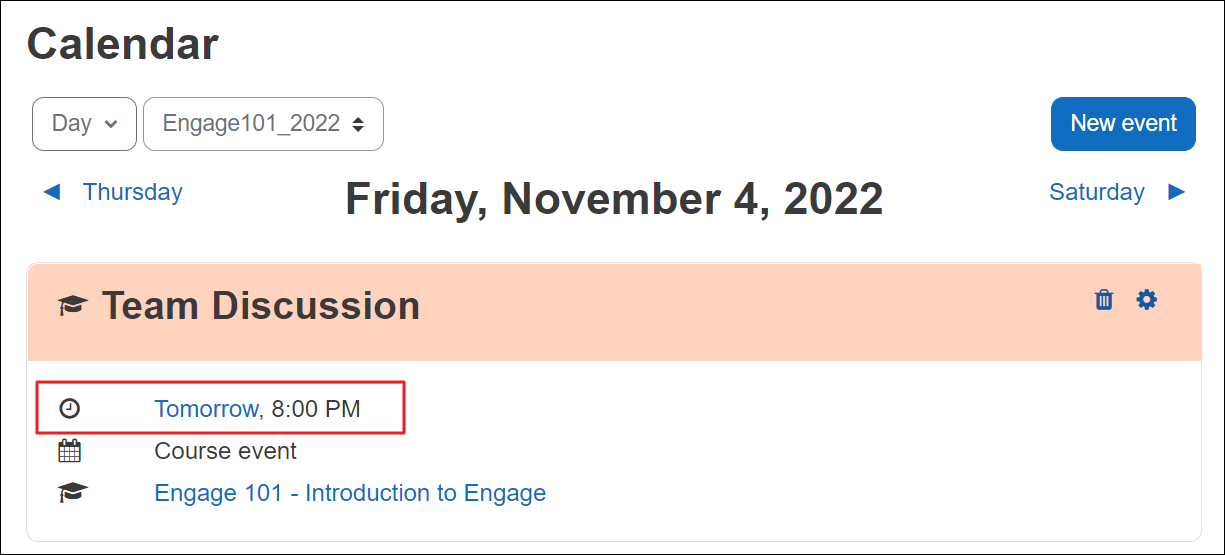Open the Tomorrow date link
The image size is (1225, 555).
[206, 409]
